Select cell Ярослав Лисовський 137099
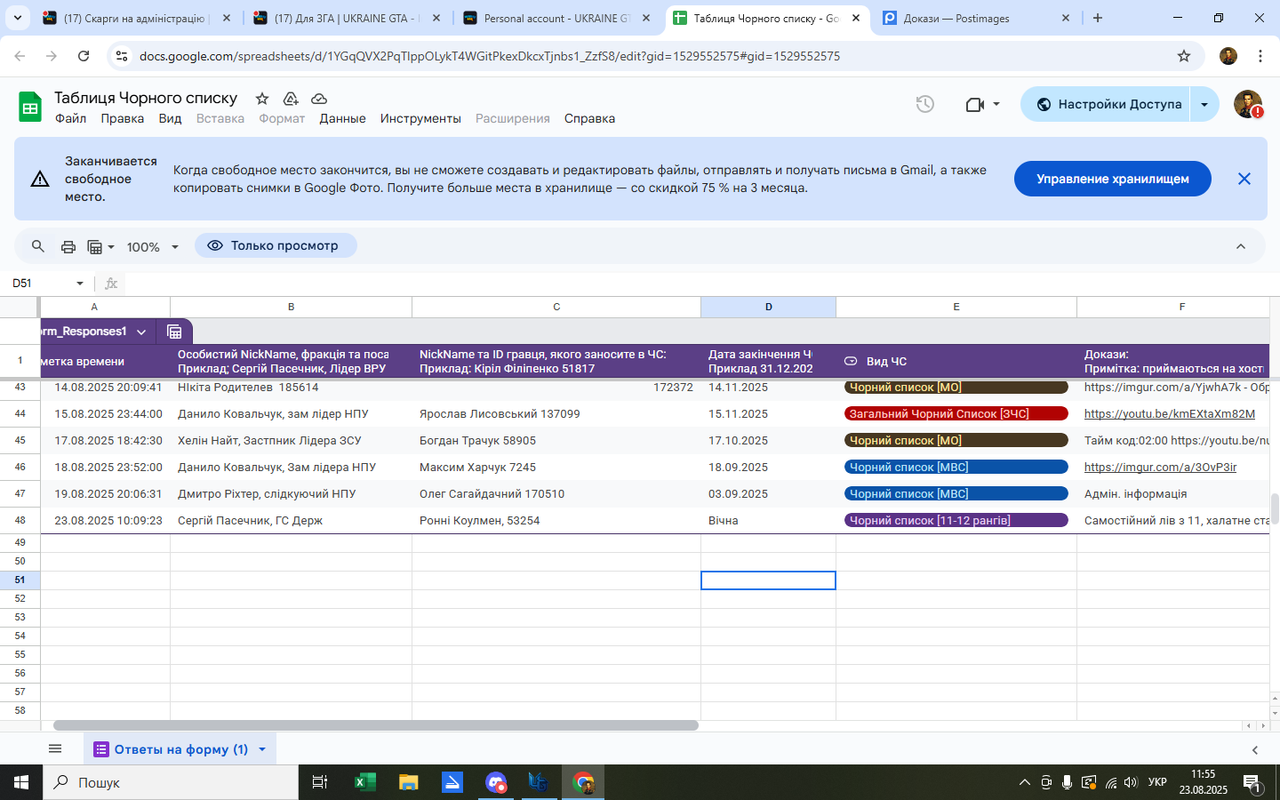This screenshot has height=800, width=1280. pyautogui.click(x=556, y=414)
